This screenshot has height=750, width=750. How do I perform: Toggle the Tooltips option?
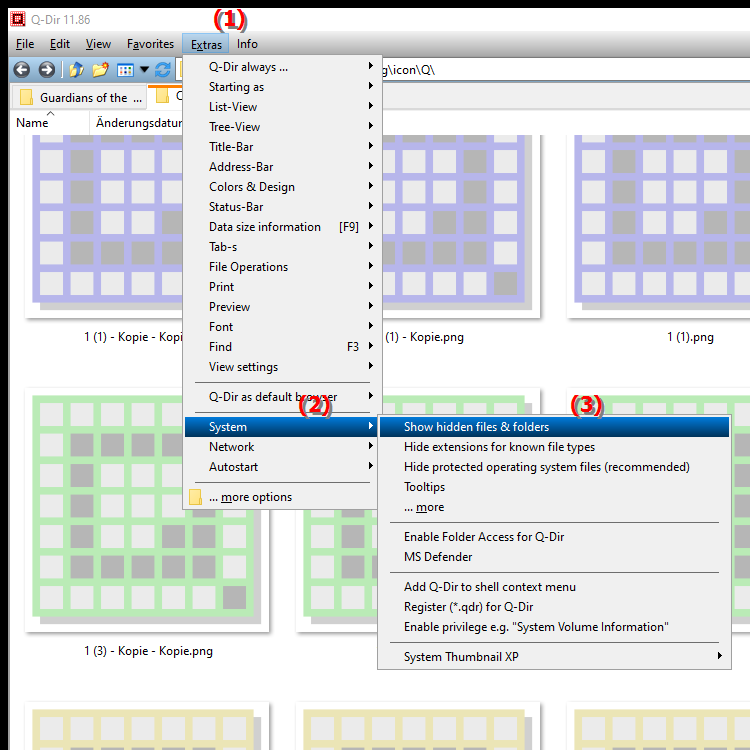coord(554,487)
